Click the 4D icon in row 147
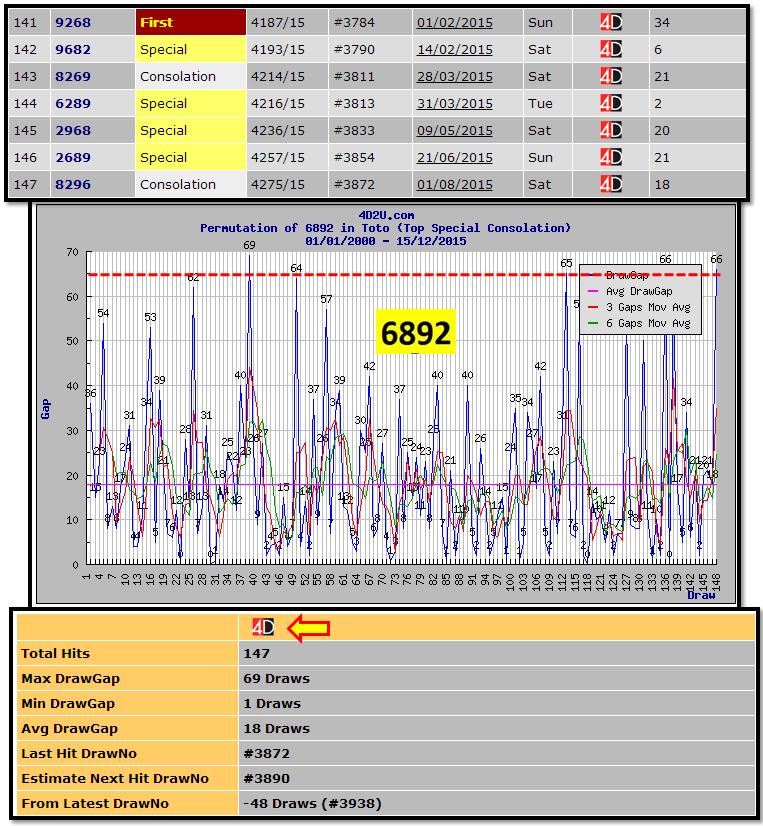 pos(610,184)
